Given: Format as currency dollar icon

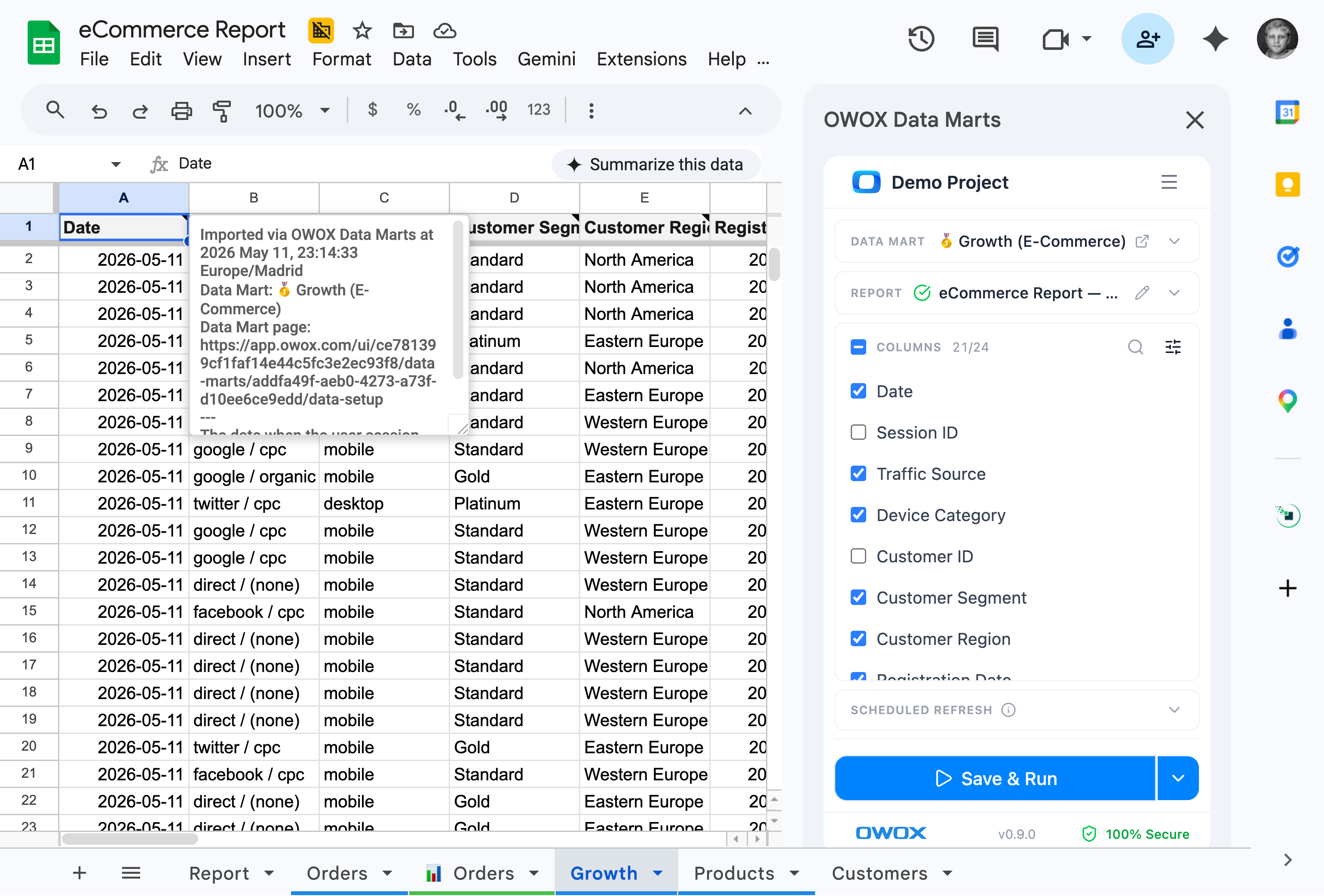Looking at the screenshot, I should click(373, 110).
